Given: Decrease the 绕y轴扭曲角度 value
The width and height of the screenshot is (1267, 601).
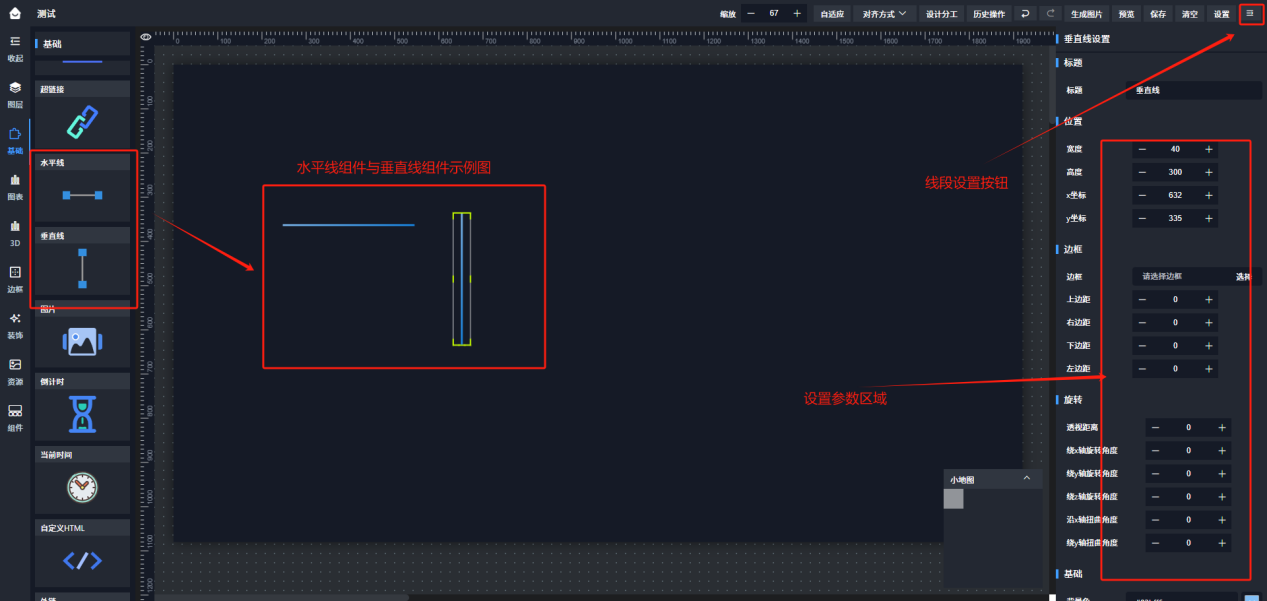Looking at the screenshot, I should (1155, 543).
